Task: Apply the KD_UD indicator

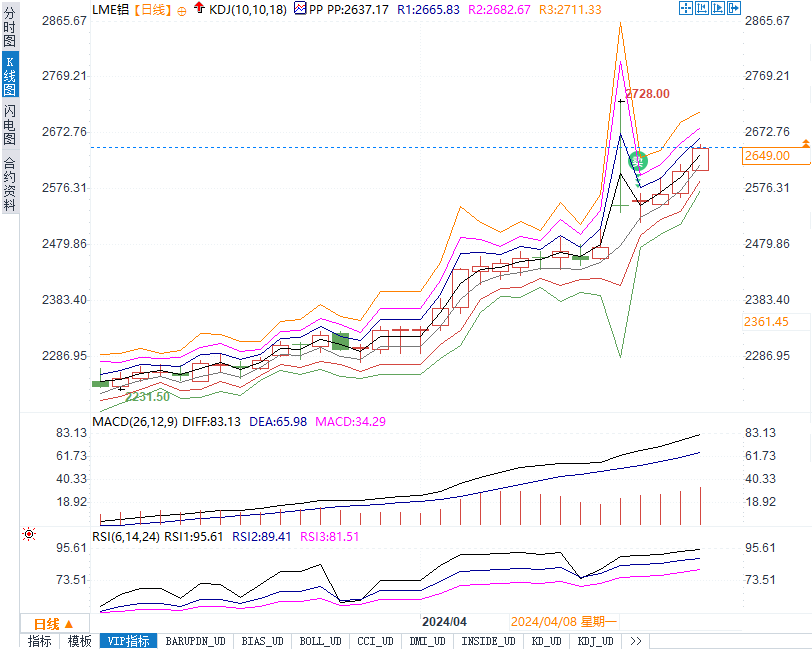Action: 546,641
